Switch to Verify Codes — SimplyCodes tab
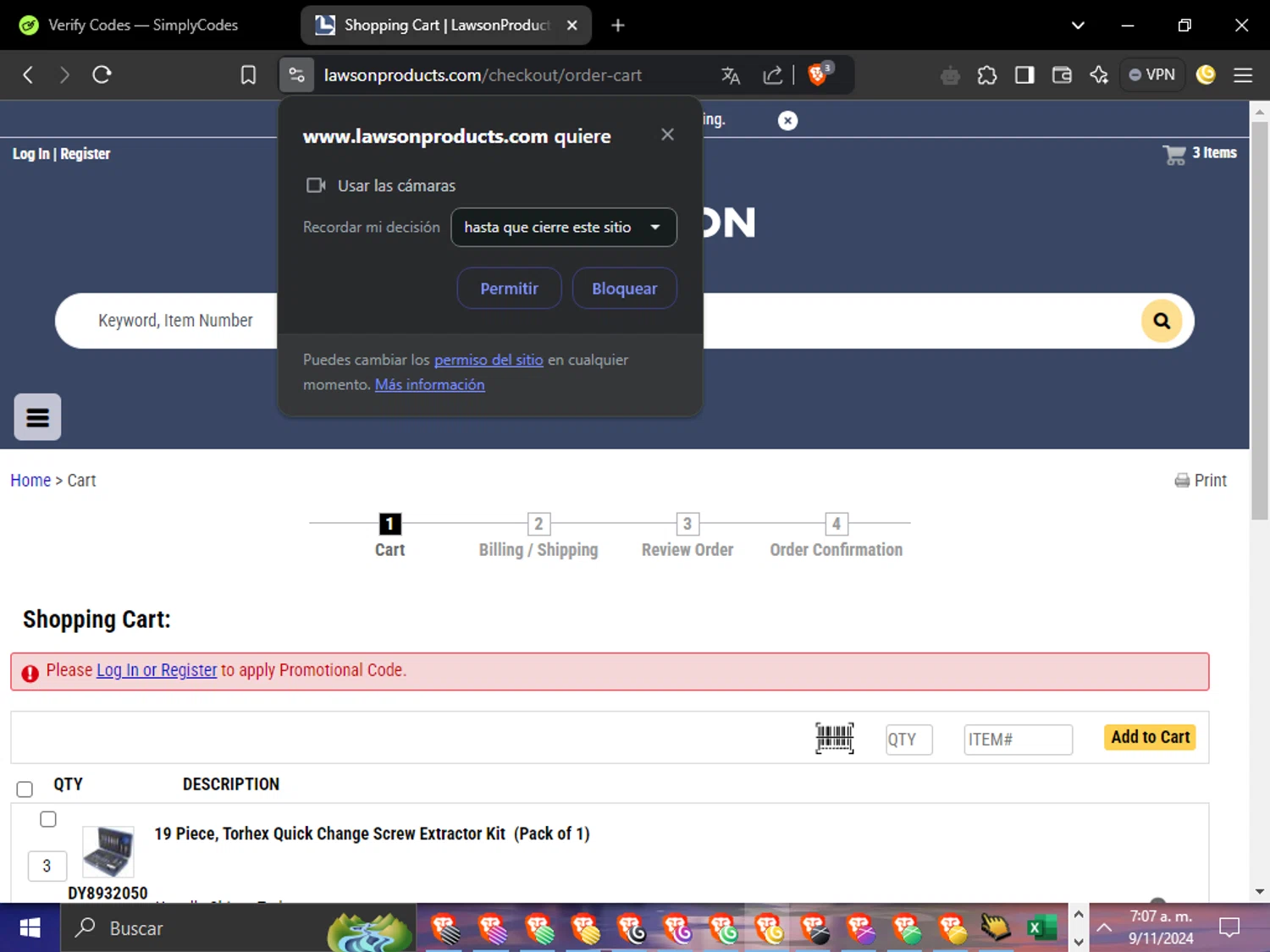 [142, 25]
